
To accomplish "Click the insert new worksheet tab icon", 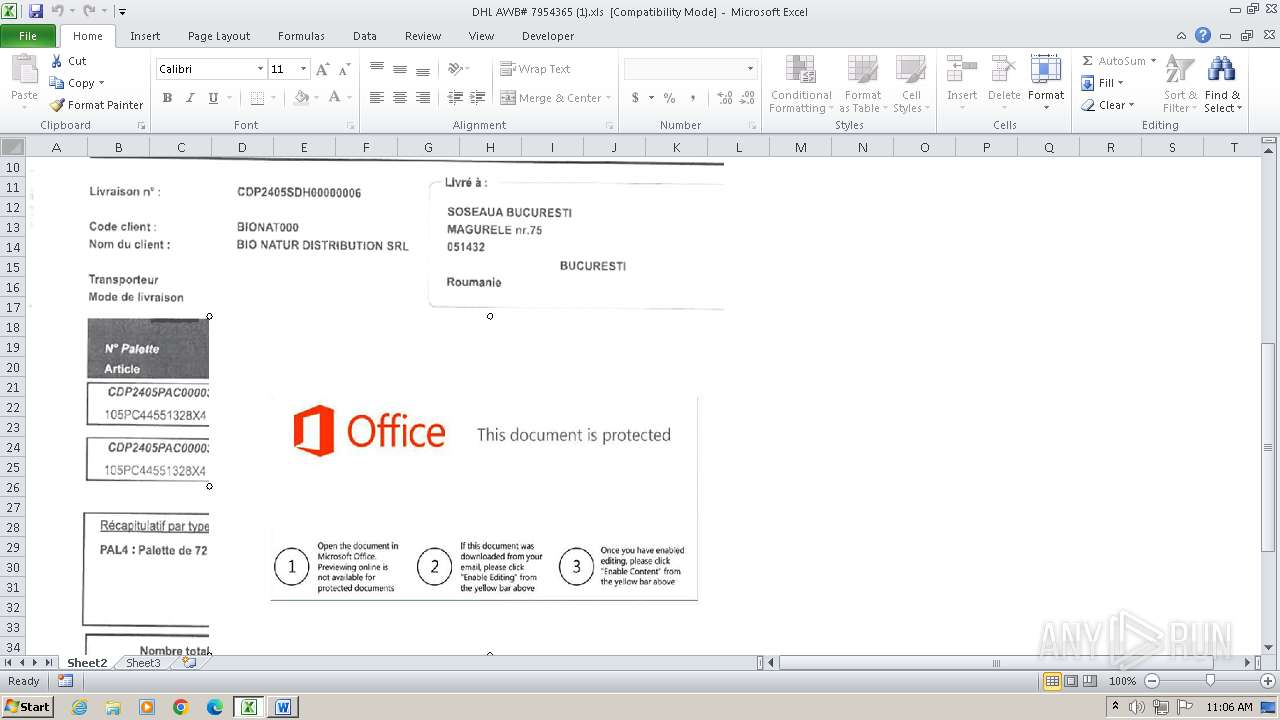I will coord(189,662).
